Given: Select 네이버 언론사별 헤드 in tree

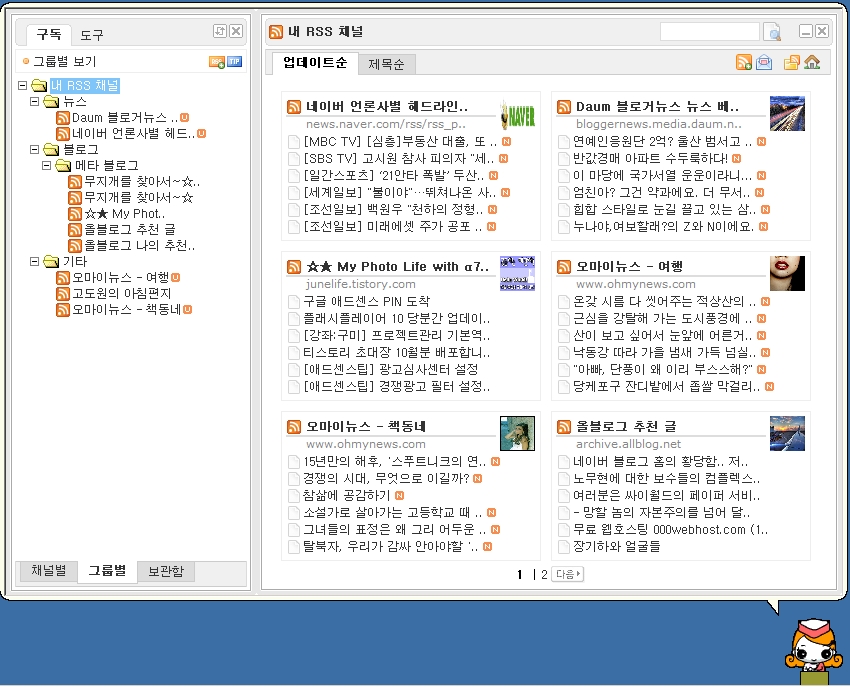Looking at the screenshot, I should [x=133, y=133].
